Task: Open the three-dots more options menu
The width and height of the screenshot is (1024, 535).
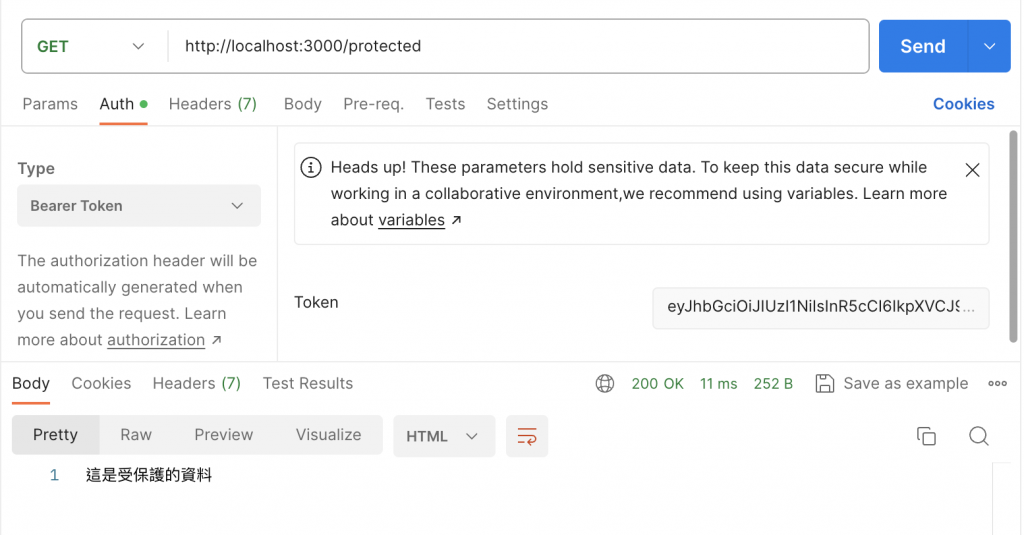Action: point(997,383)
